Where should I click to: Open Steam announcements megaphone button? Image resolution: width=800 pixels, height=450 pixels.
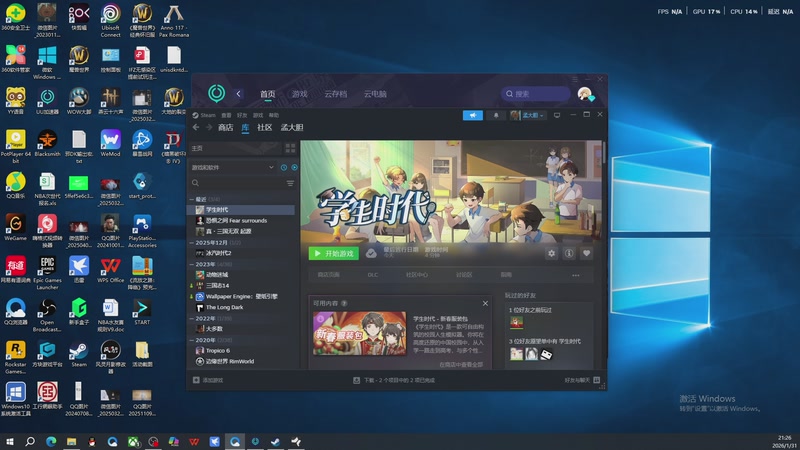click(472, 115)
